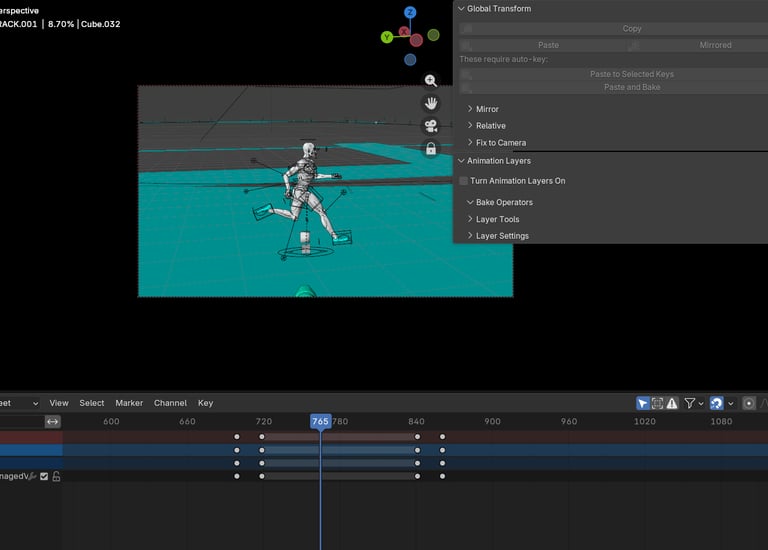The width and height of the screenshot is (768, 550).
Task: Click the blue Z axis gizmo
Action: coord(410,13)
